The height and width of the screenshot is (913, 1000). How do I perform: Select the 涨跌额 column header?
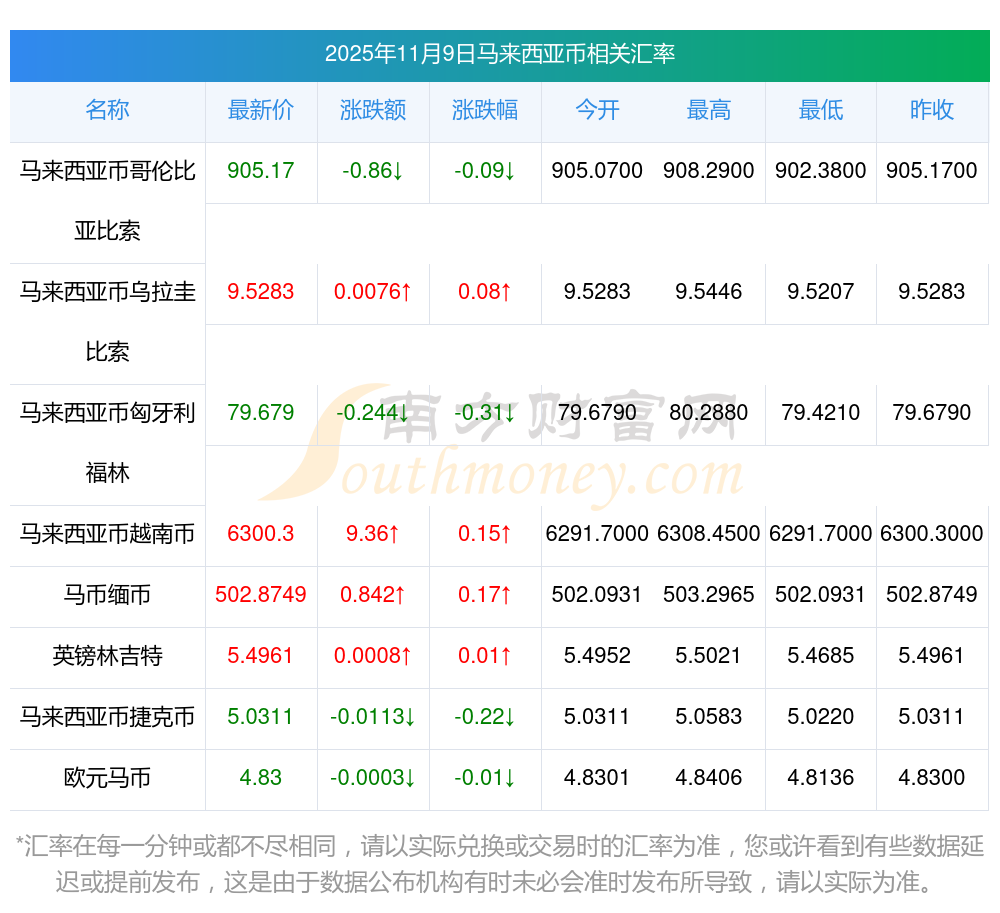click(x=372, y=110)
